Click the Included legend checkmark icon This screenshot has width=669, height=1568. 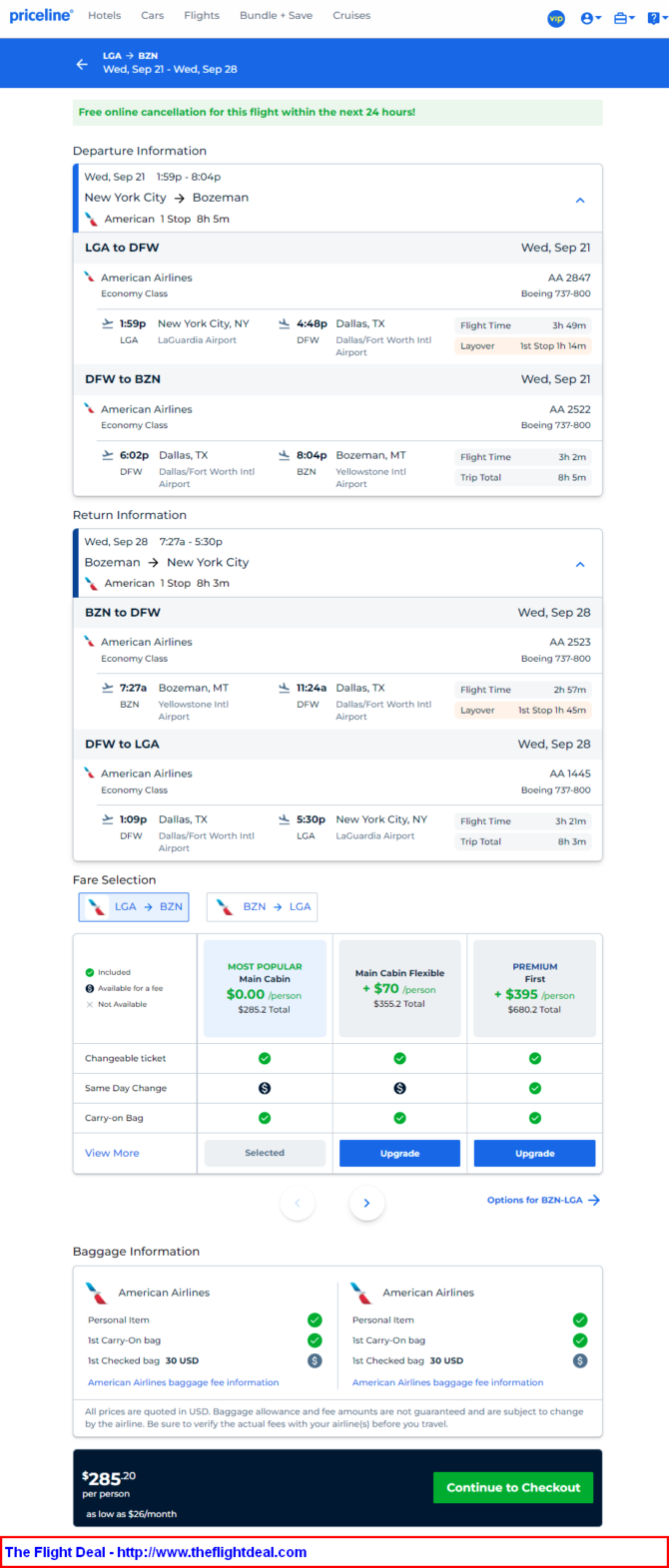[x=90, y=972]
